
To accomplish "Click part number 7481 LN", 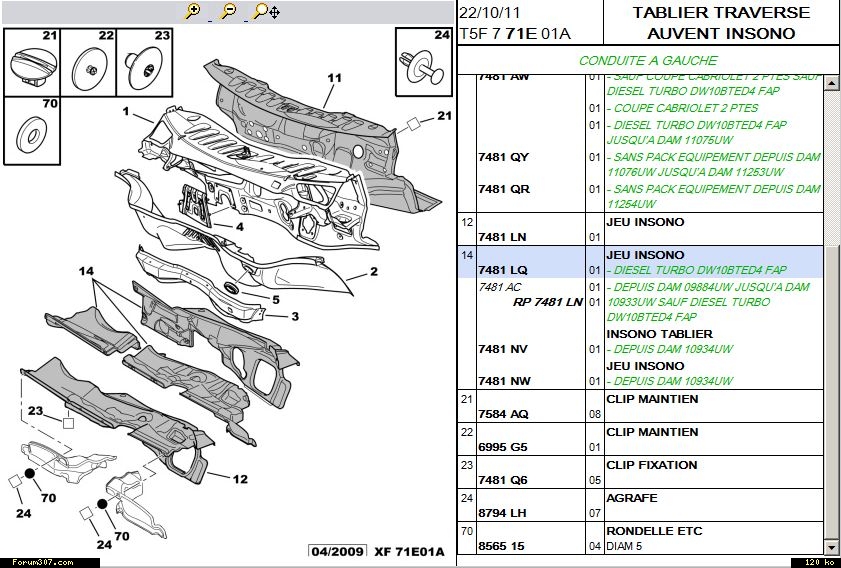I will [505, 237].
